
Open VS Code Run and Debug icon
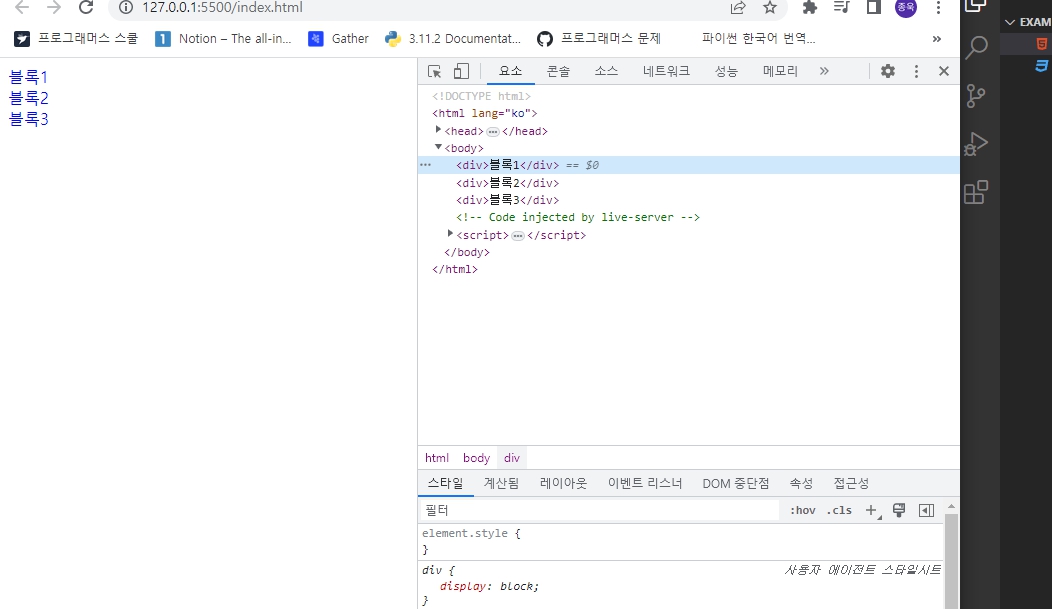tap(976, 144)
